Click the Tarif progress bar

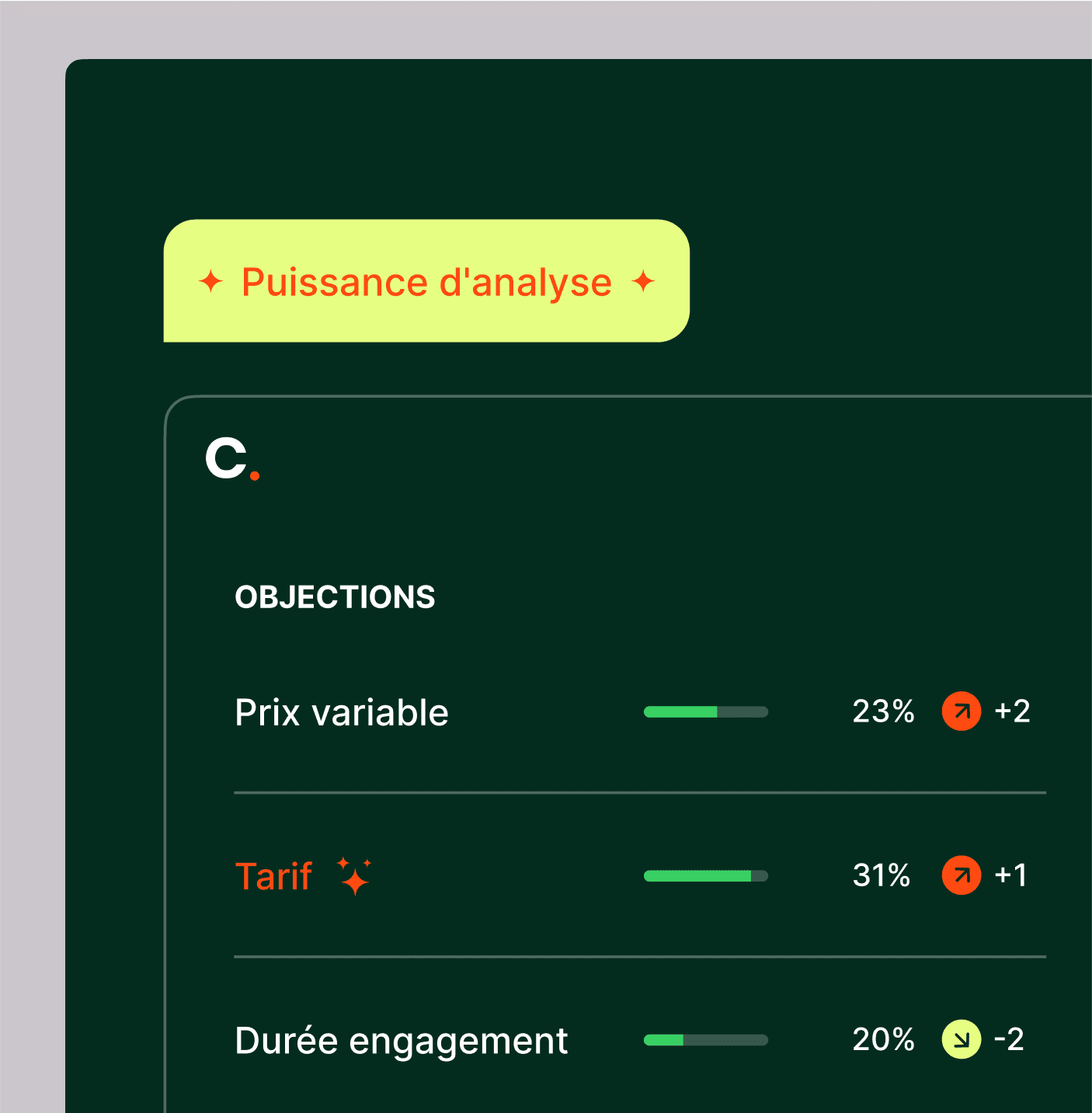click(705, 876)
